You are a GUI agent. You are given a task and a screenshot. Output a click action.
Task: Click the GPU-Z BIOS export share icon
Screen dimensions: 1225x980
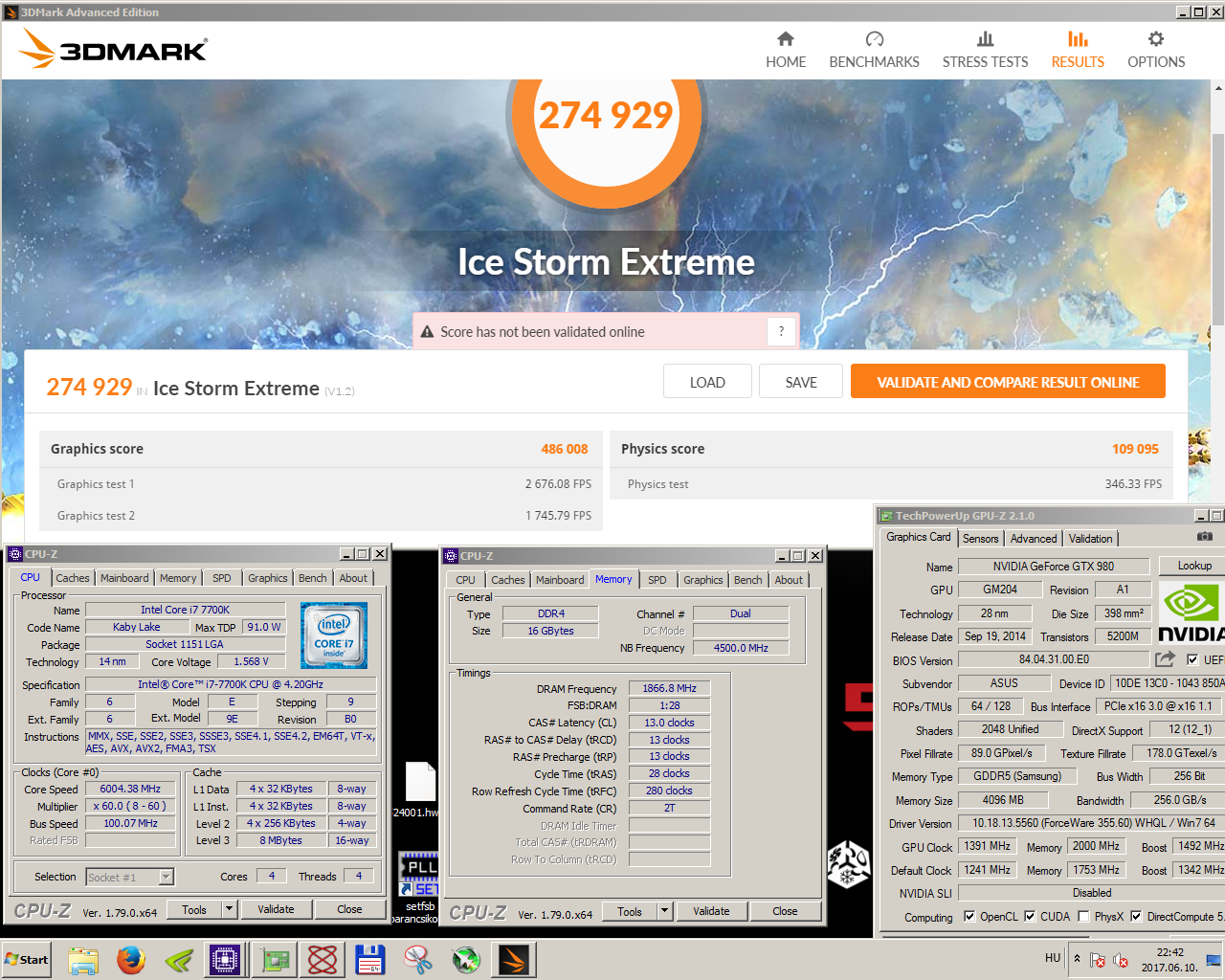[x=1165, y=659]
